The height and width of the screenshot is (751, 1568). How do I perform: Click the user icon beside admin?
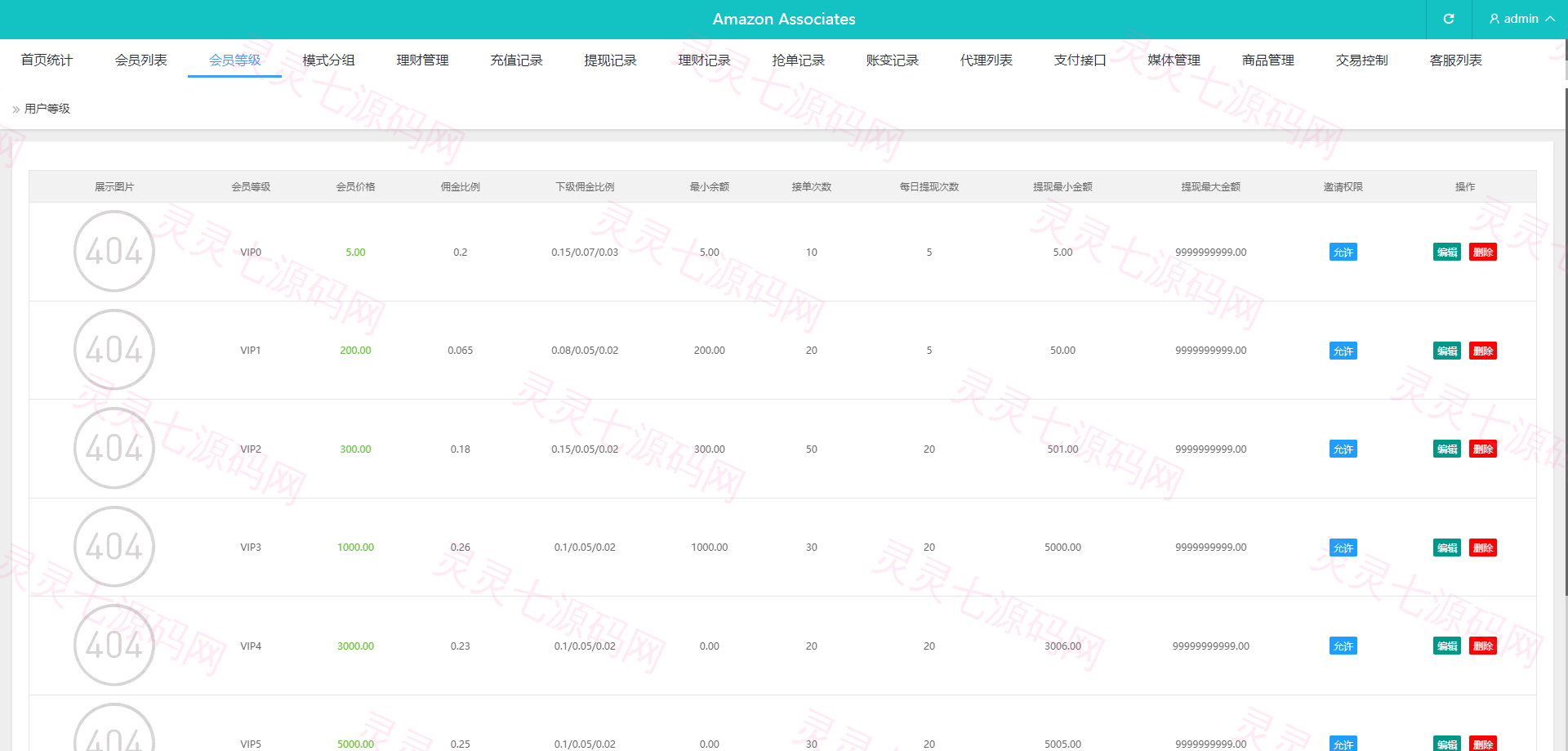pyautogui.click(x=1494, y=19)
